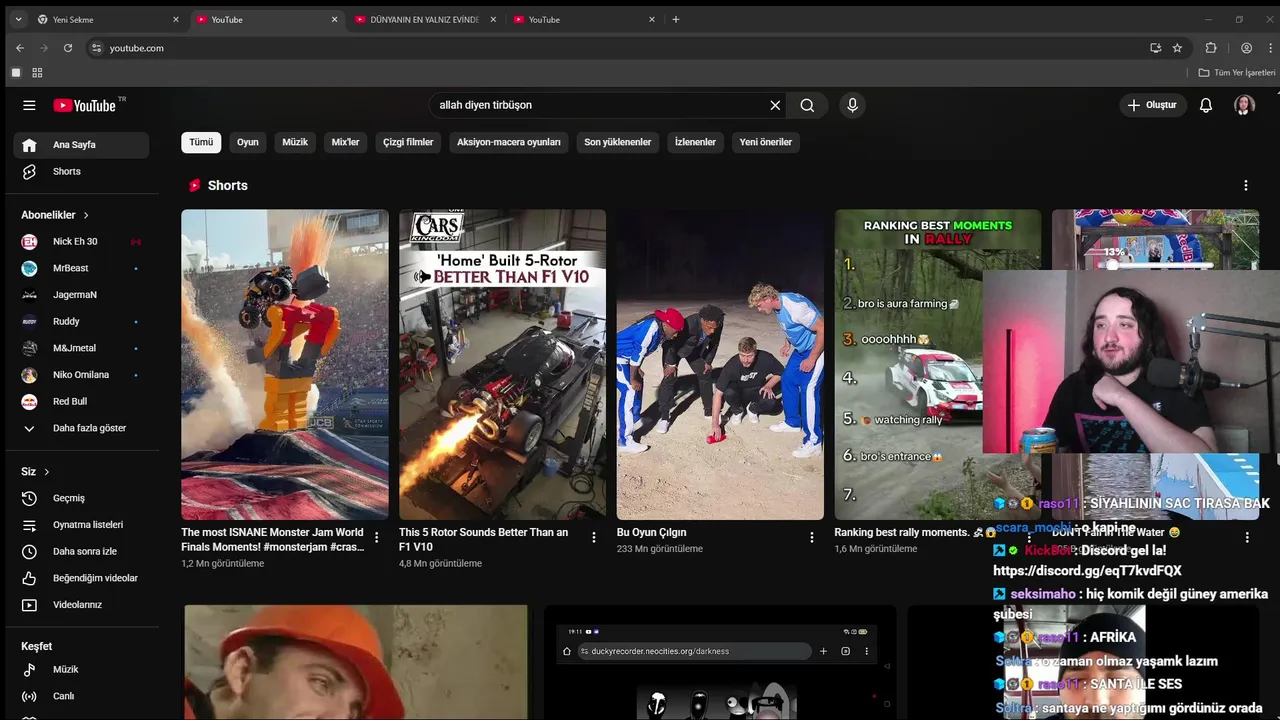Open M&Jmetal channel subscription
Screen dimensions: 1280x720
coord(81,348)
